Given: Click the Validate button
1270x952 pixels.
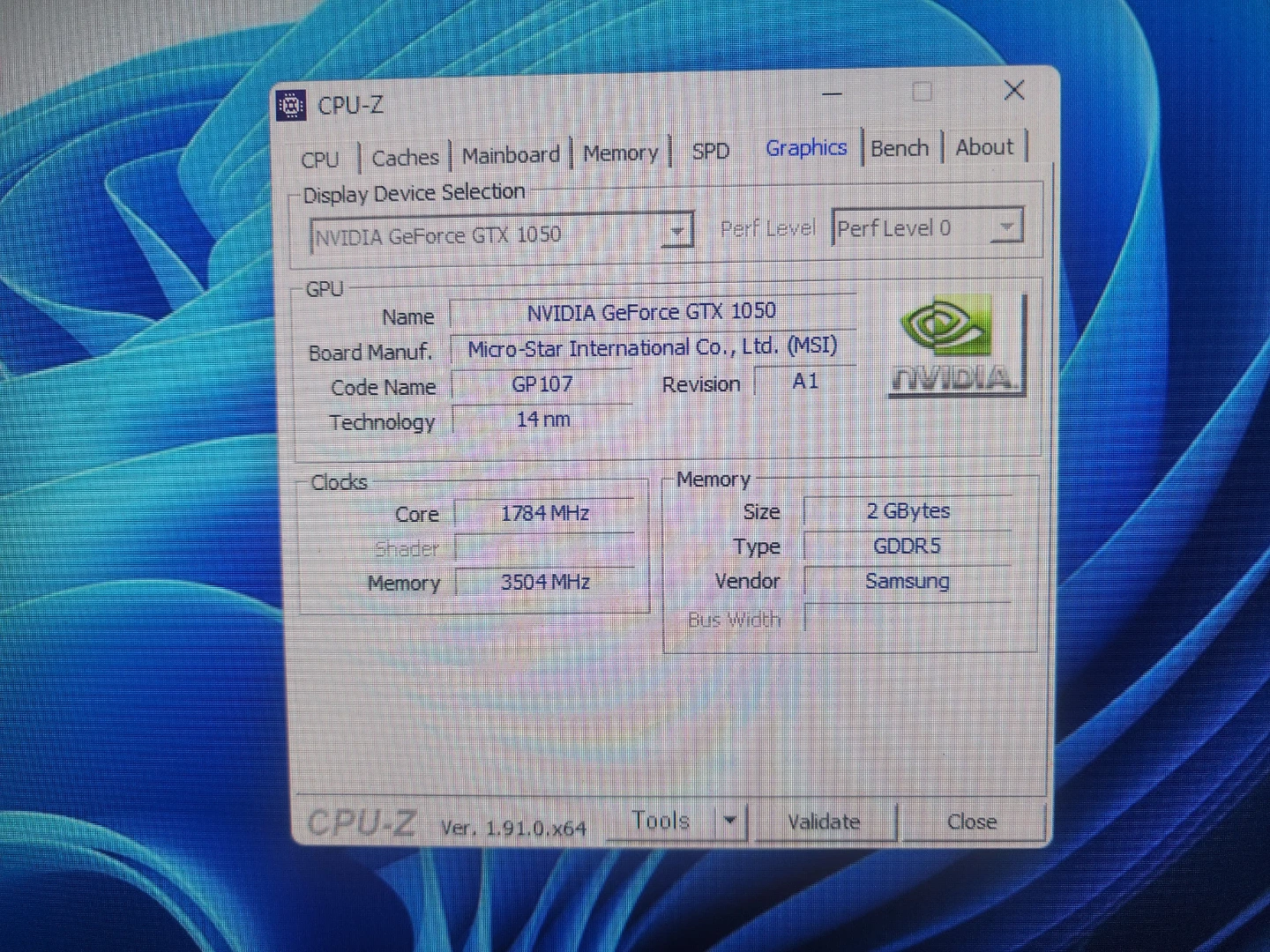Looking at the screenshot, I should pos(824,822).
